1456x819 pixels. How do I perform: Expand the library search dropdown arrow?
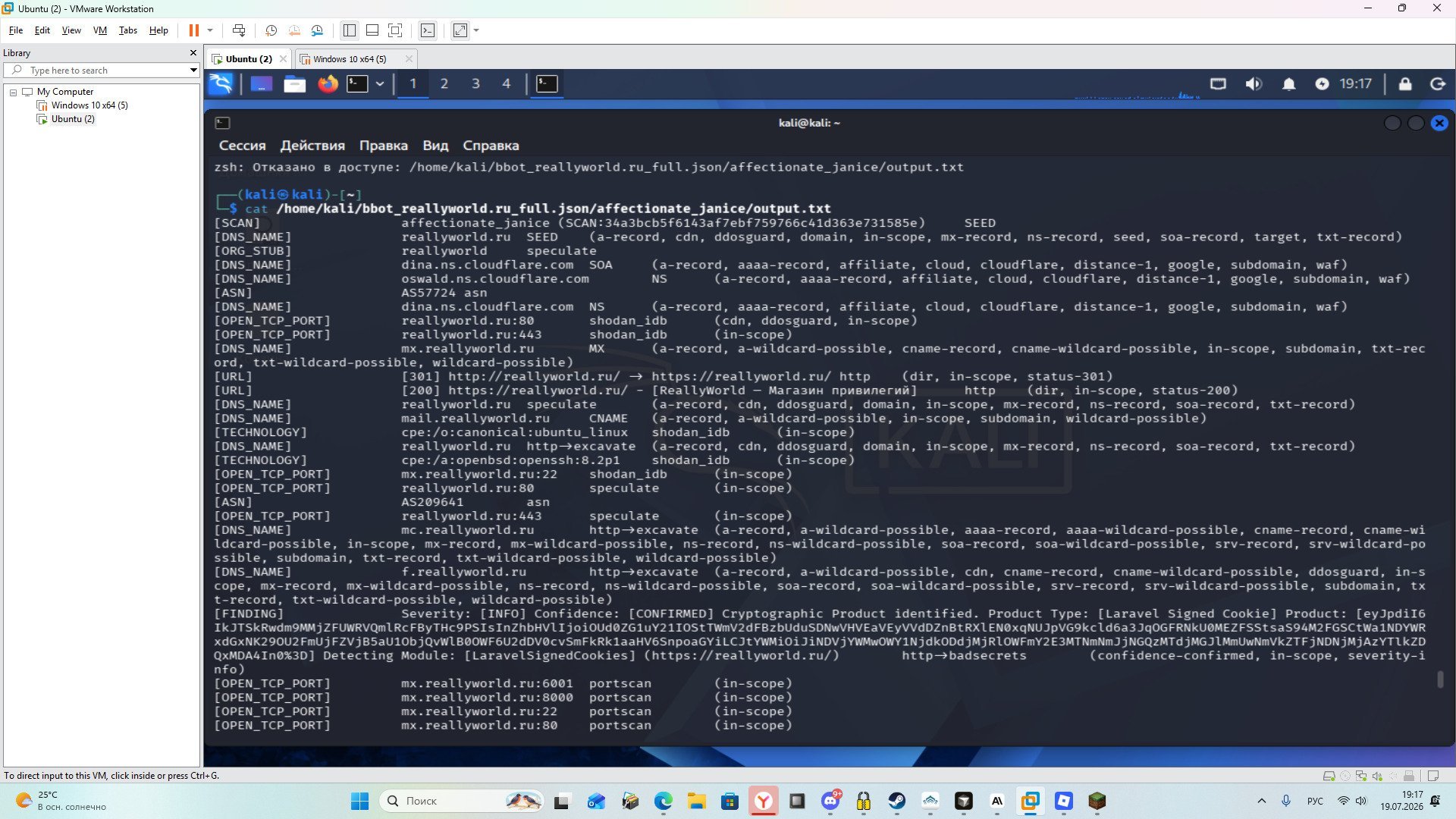coord(193,71)
